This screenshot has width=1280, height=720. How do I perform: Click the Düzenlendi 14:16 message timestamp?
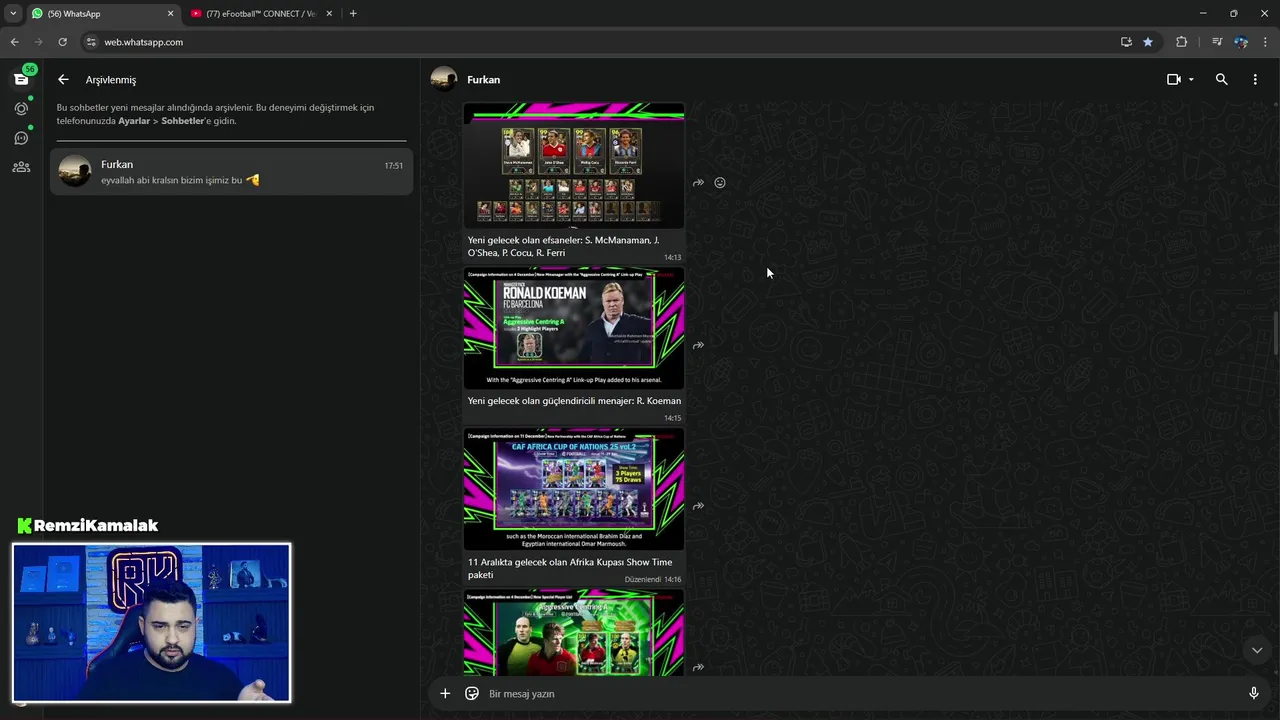(x=653, y=580)
